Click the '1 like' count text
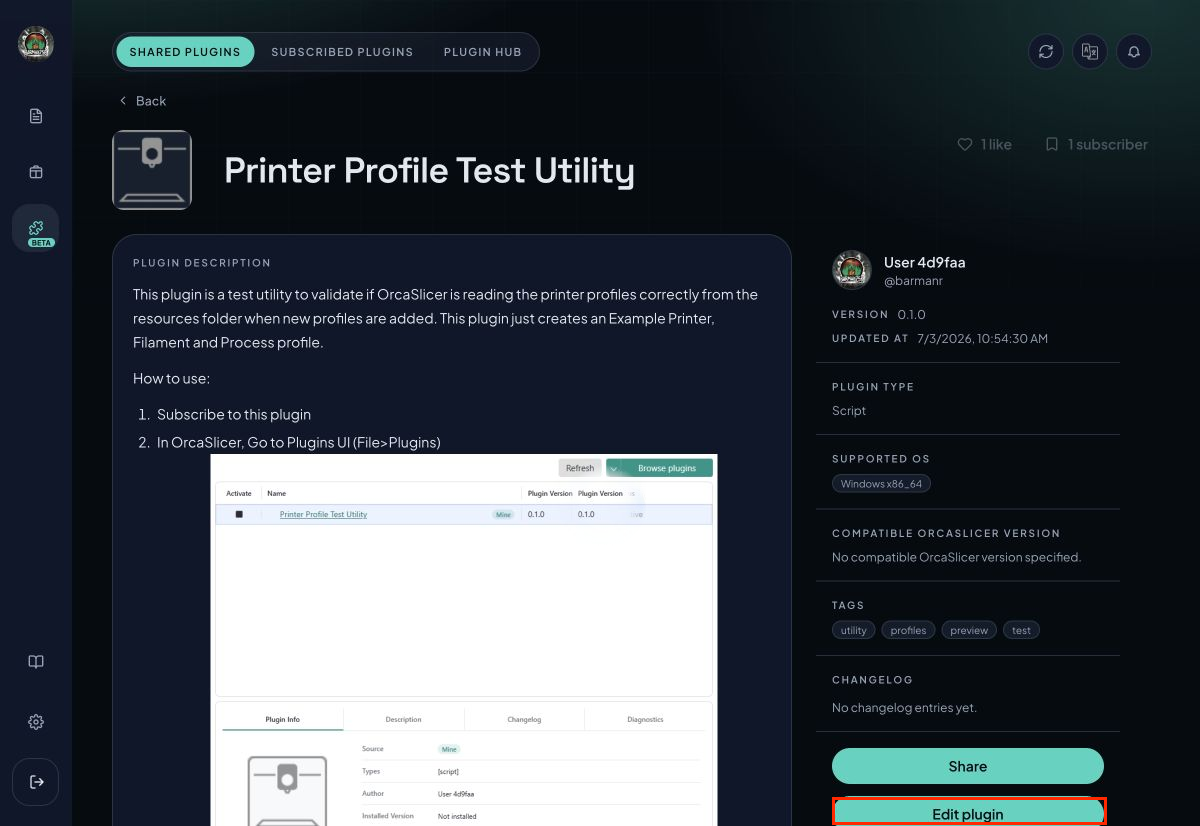Screen dimensions: 1200x826 (x=996, y=144)
